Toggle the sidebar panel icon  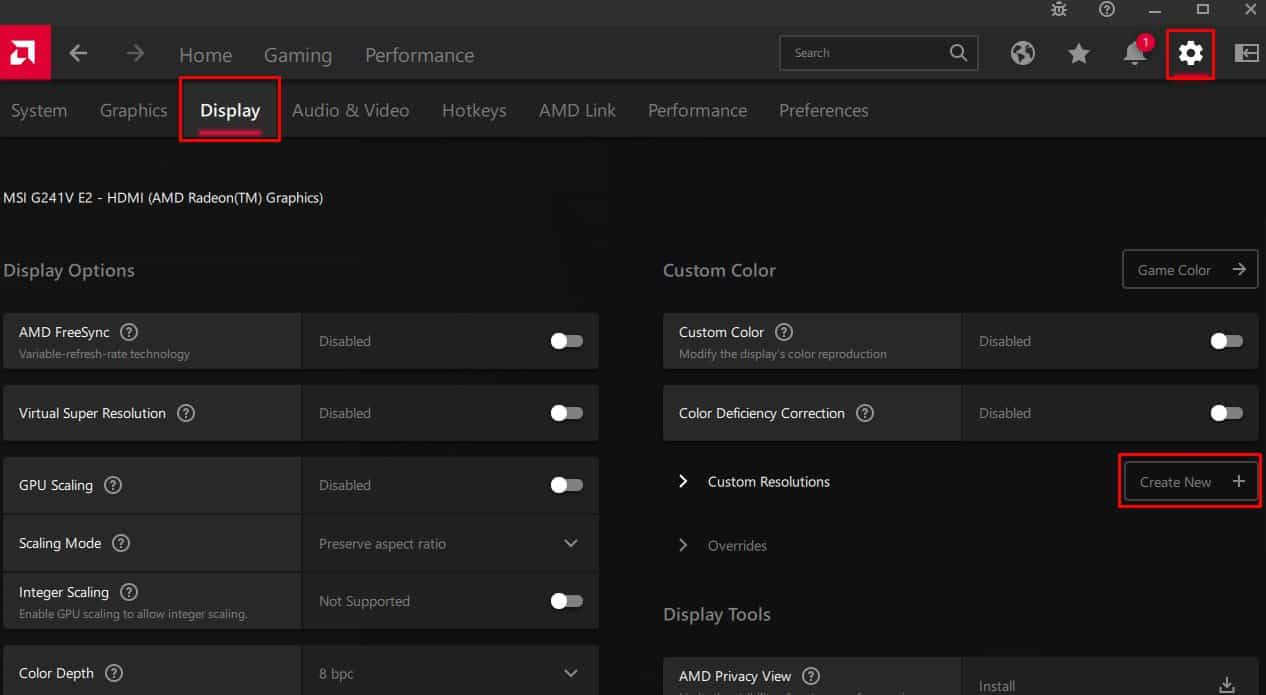pos(1246,53)
